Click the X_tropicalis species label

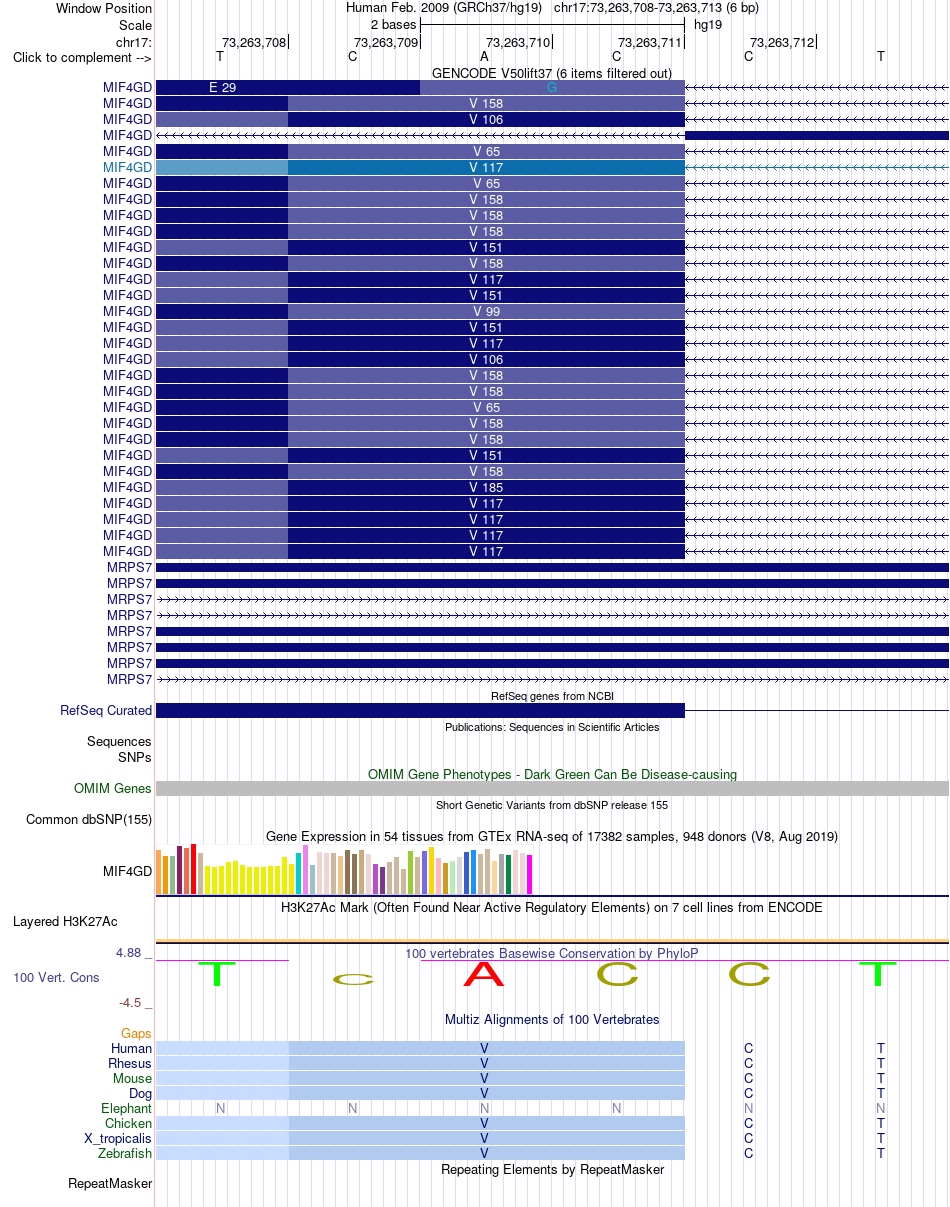point(118,1138)
